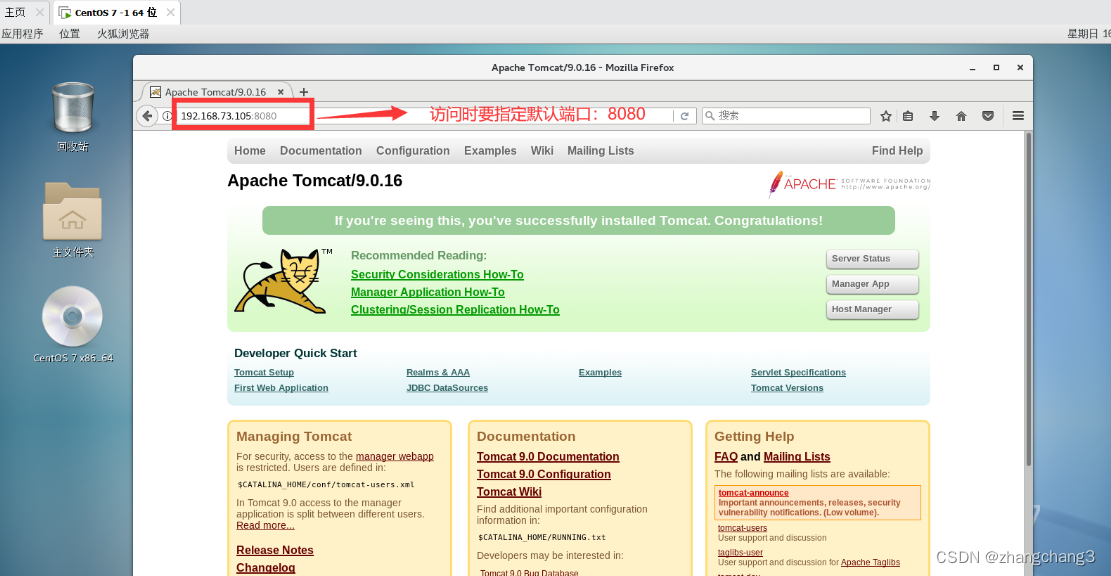Close the CentOS 7 VM tab
1111x576 pixels.
point(170,13)
